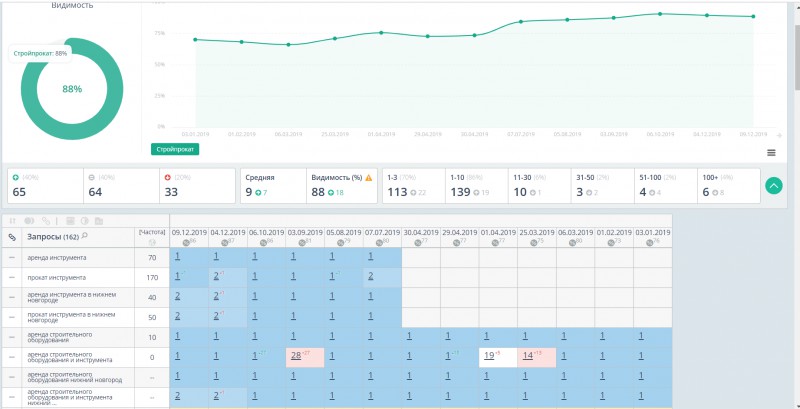Click dash marker in 'прокат инструмента в нижнем новгороде' row

pos(12,318)
